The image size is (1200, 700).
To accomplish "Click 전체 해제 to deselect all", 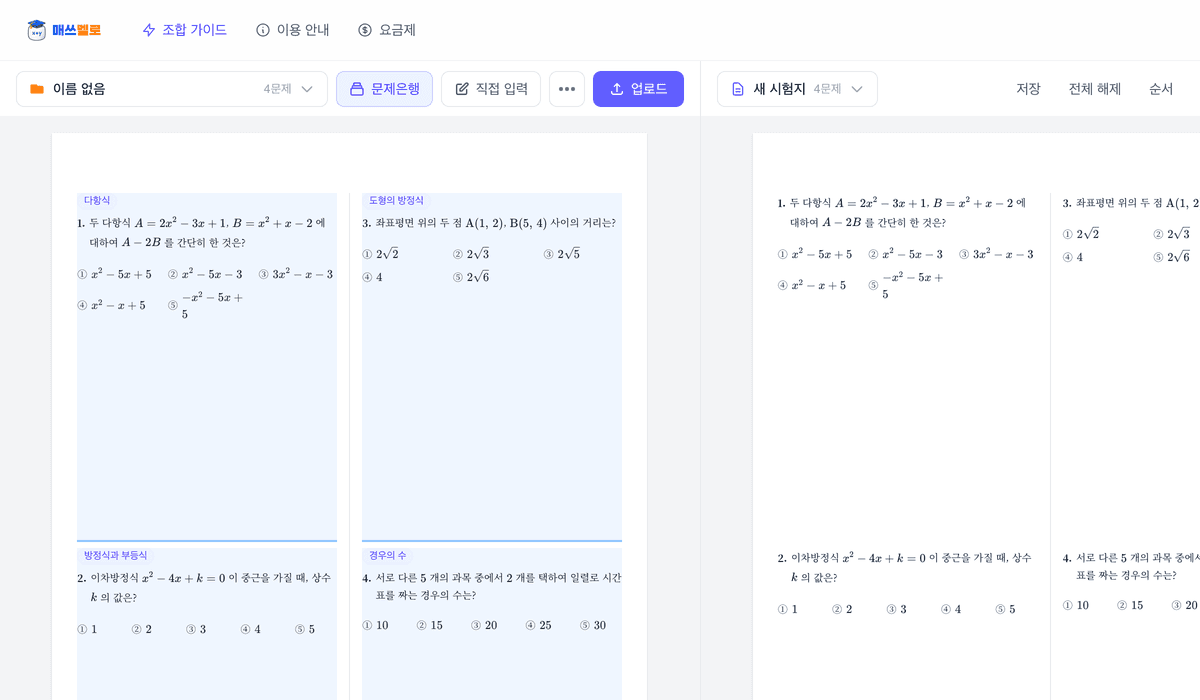I will click(1094, 89).
